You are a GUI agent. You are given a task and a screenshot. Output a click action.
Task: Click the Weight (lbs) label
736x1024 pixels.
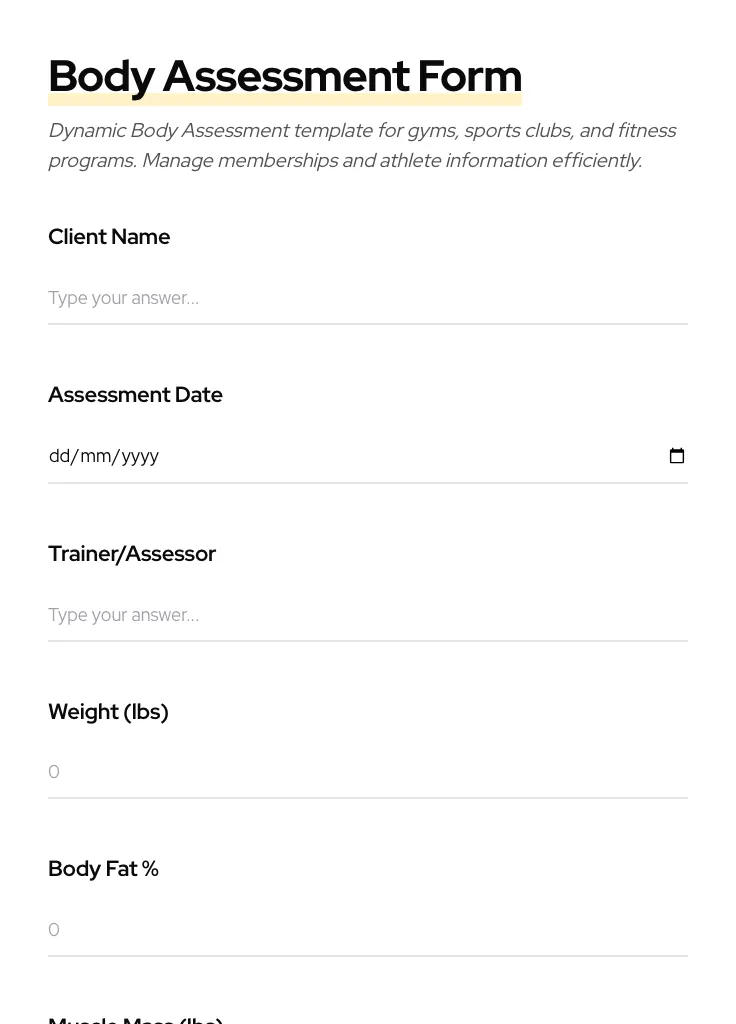108,711
